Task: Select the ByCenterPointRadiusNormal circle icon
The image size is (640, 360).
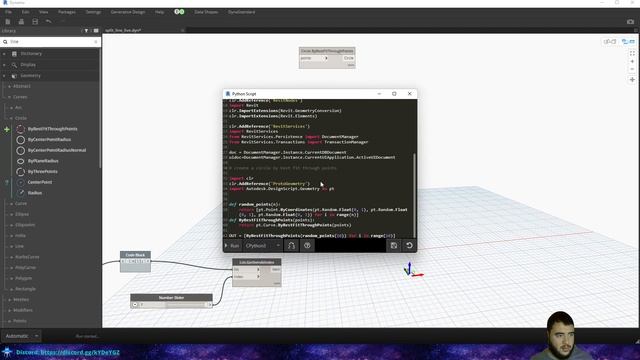Action: 20,150
